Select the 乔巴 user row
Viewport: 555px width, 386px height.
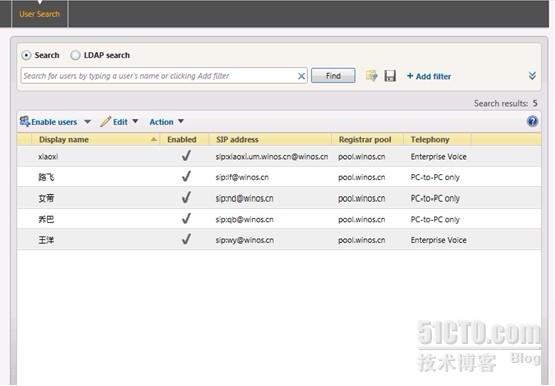[279, 219]
